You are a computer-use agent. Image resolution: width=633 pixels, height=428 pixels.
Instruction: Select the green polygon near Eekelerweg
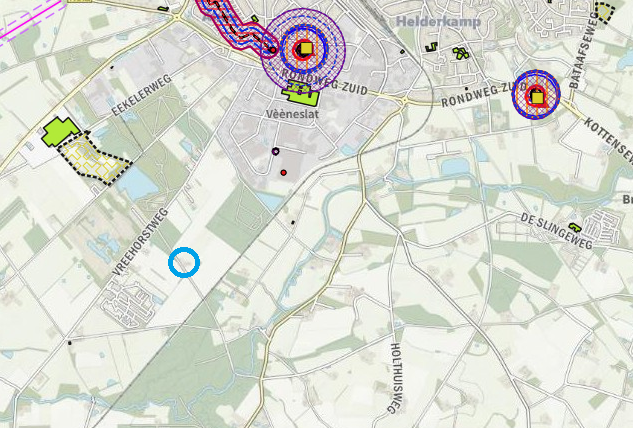click(59, 131)
